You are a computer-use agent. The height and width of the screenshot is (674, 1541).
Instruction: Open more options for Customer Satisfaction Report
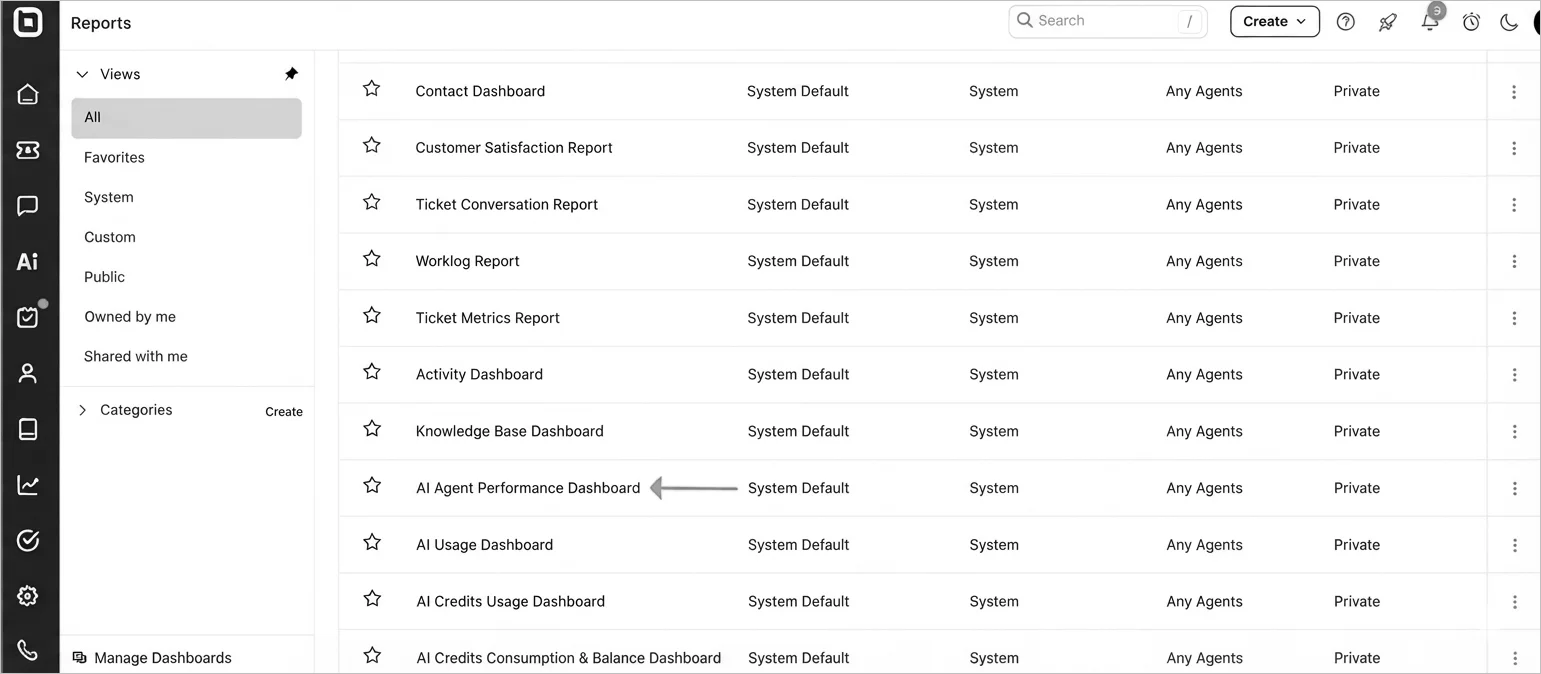click(x=1514, y=148)
